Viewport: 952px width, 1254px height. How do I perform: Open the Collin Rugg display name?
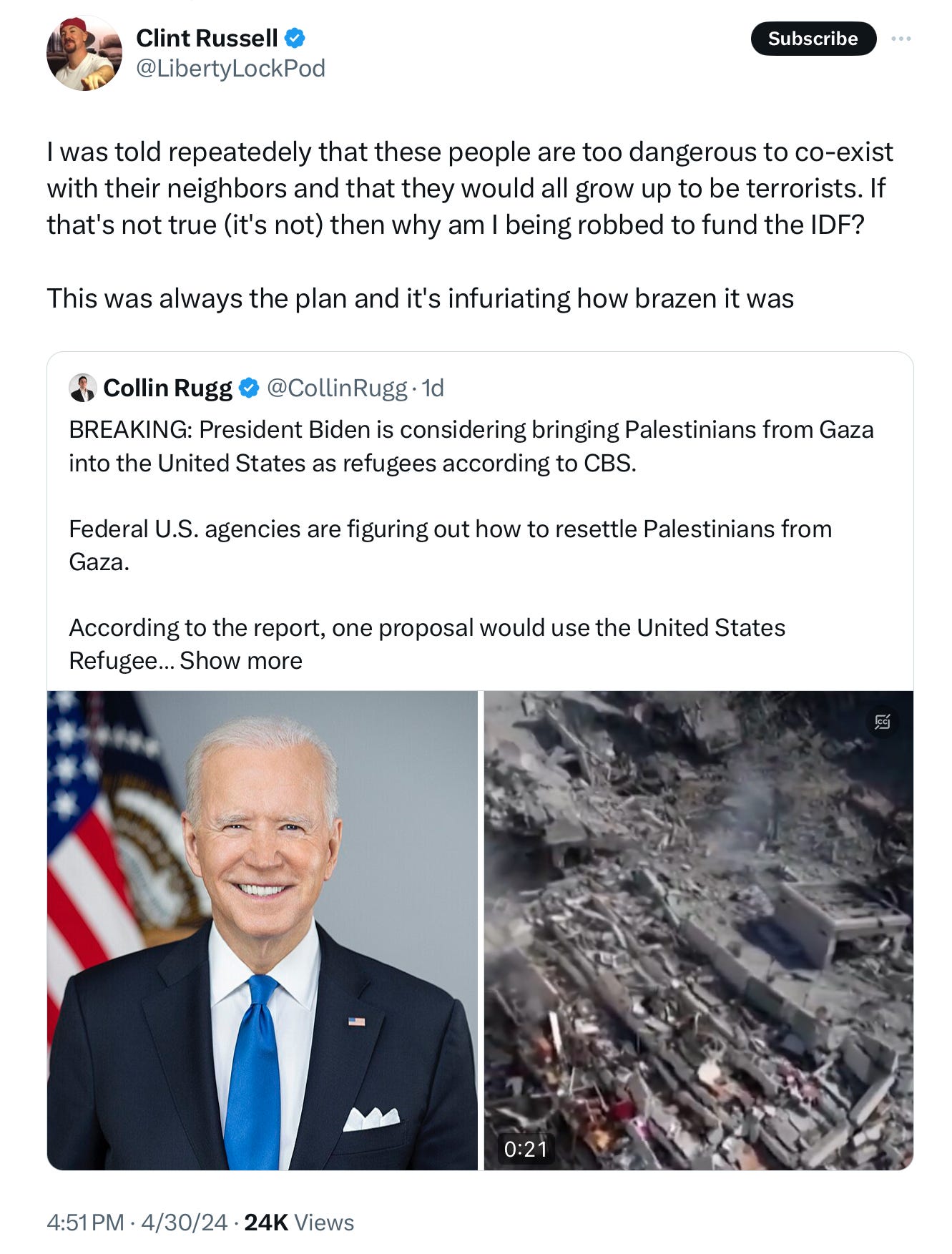168,388
